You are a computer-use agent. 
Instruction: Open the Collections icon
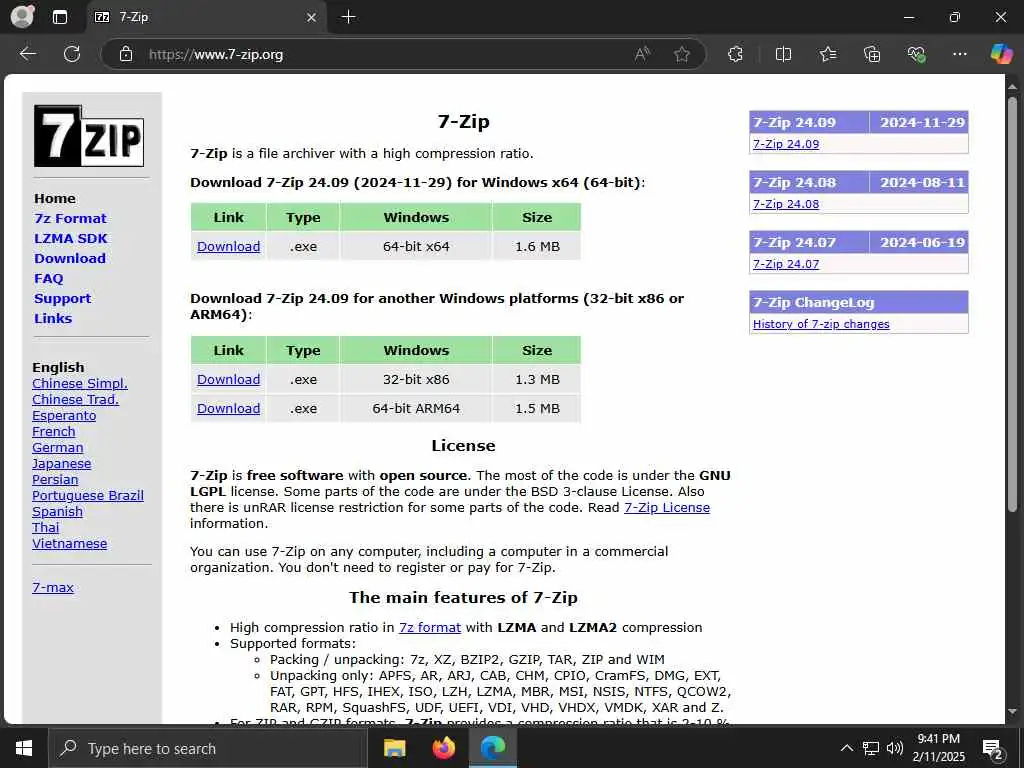click(x=872, y=54)
